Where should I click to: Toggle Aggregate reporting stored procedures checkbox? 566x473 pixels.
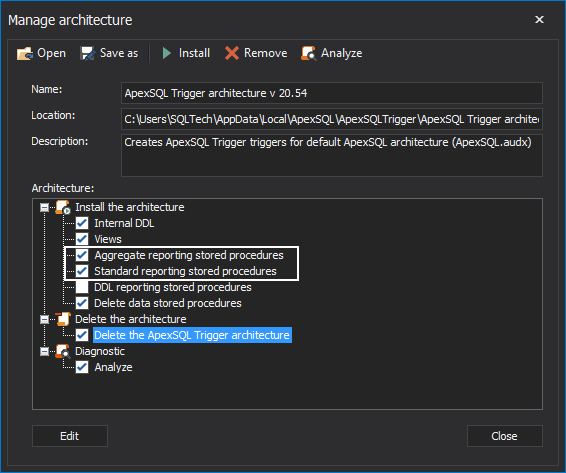[x=82, y=255]
